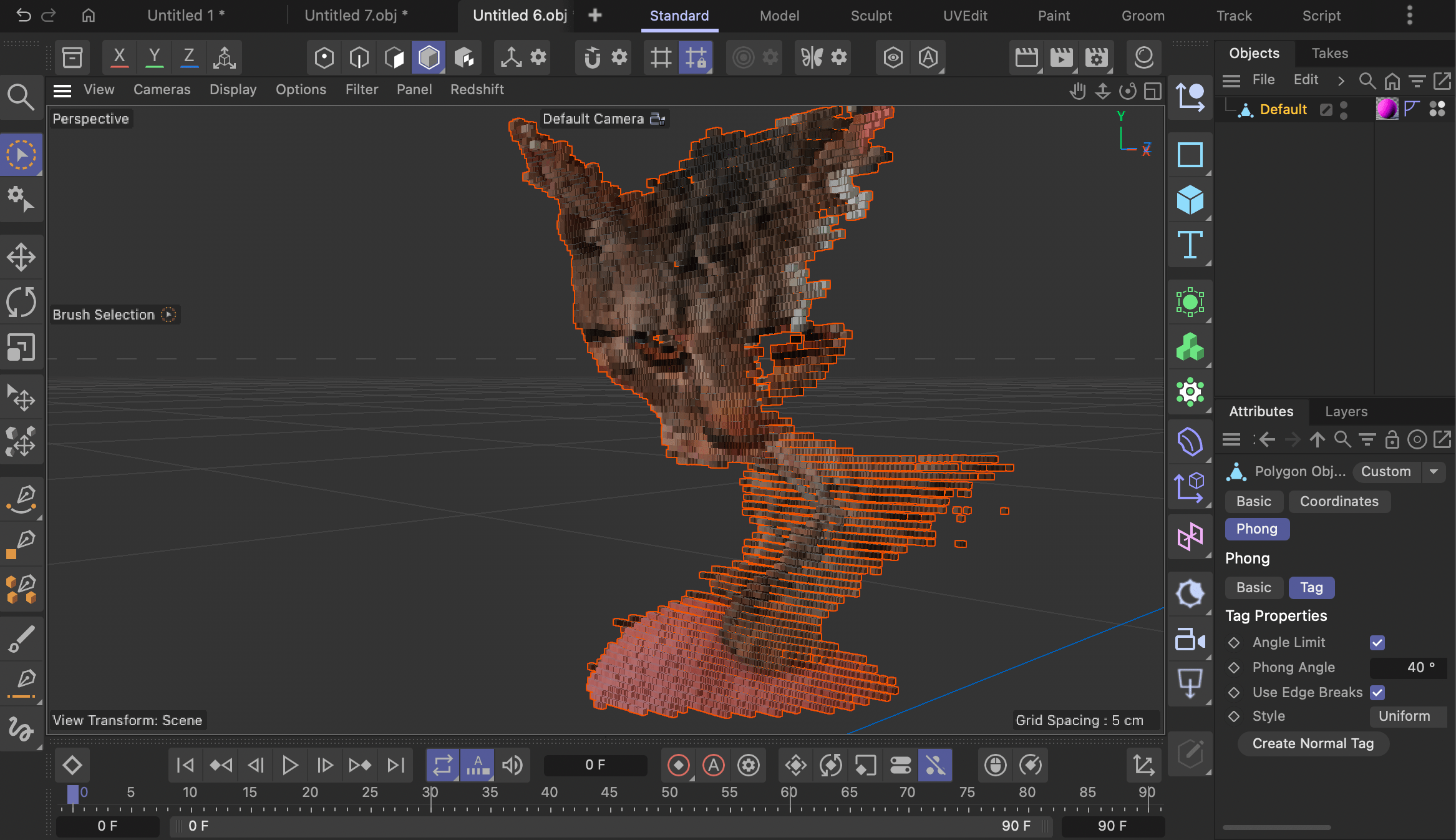Switch to the Sculpt layout tab

(871, 16)
